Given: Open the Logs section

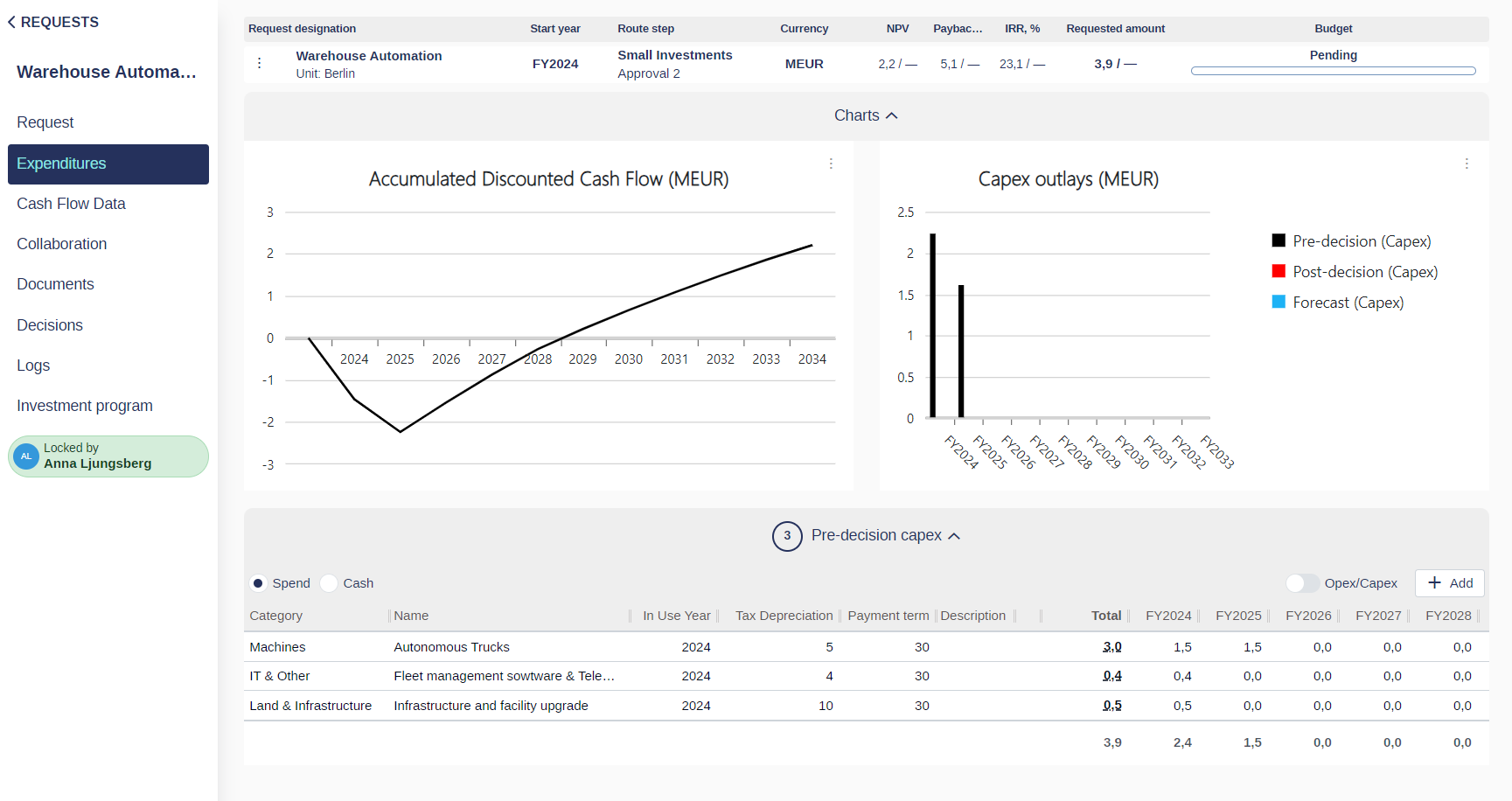Looking at the screenshot, I should (x=33, y=366).
